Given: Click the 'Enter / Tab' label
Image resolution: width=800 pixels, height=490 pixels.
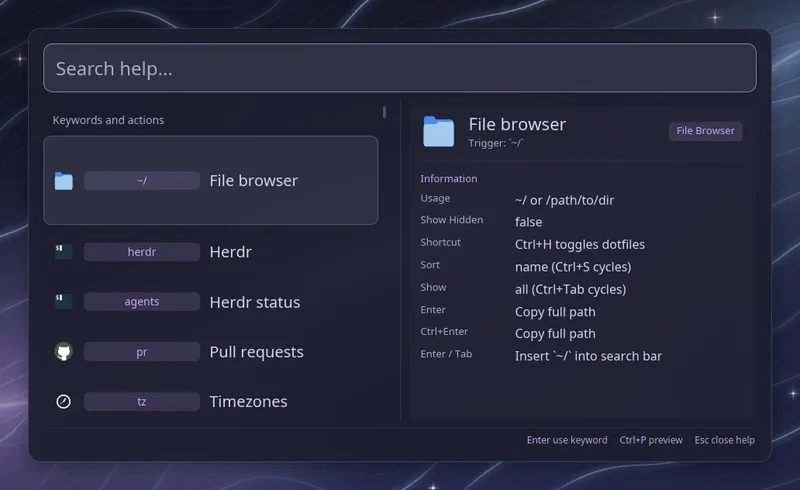Looking at the screenshot, I should [446, 354].
